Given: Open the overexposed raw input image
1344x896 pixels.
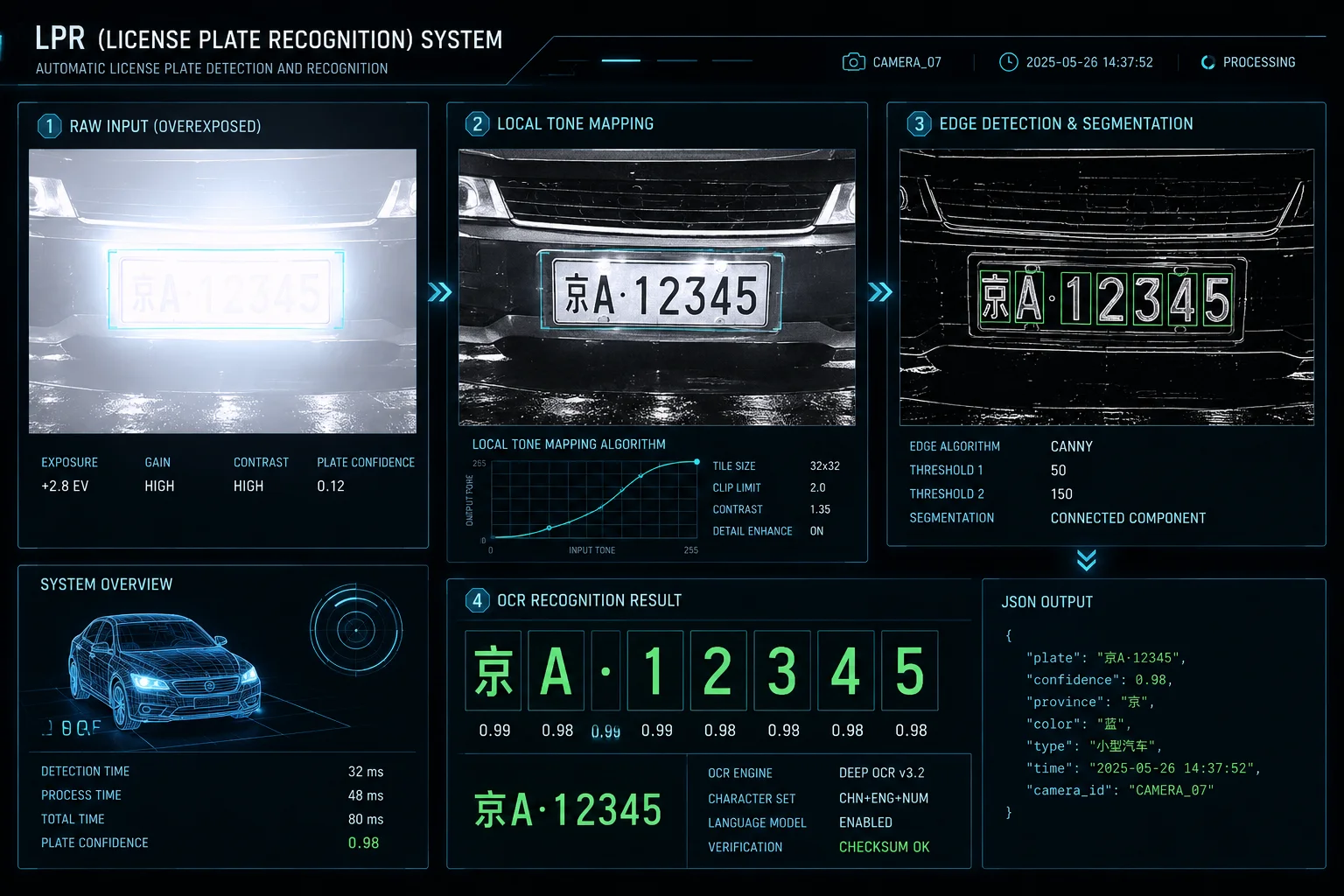Looking at the screenshot, I should tap(222, 291).
